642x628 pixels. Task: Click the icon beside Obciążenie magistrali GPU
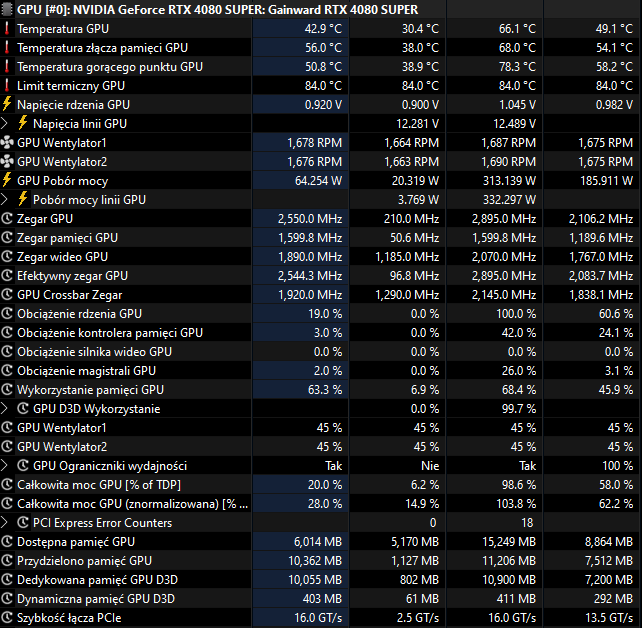tap(7, 370)
